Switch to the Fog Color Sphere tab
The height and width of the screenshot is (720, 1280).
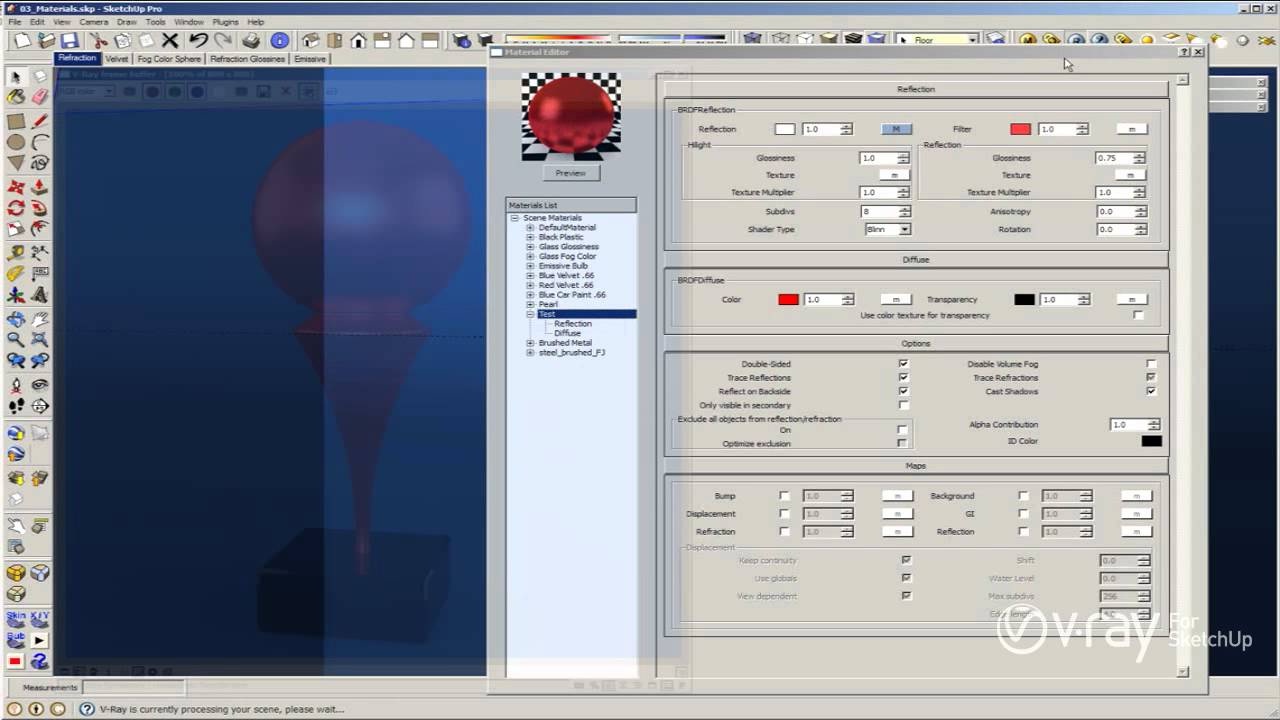[x=169, y=59]
